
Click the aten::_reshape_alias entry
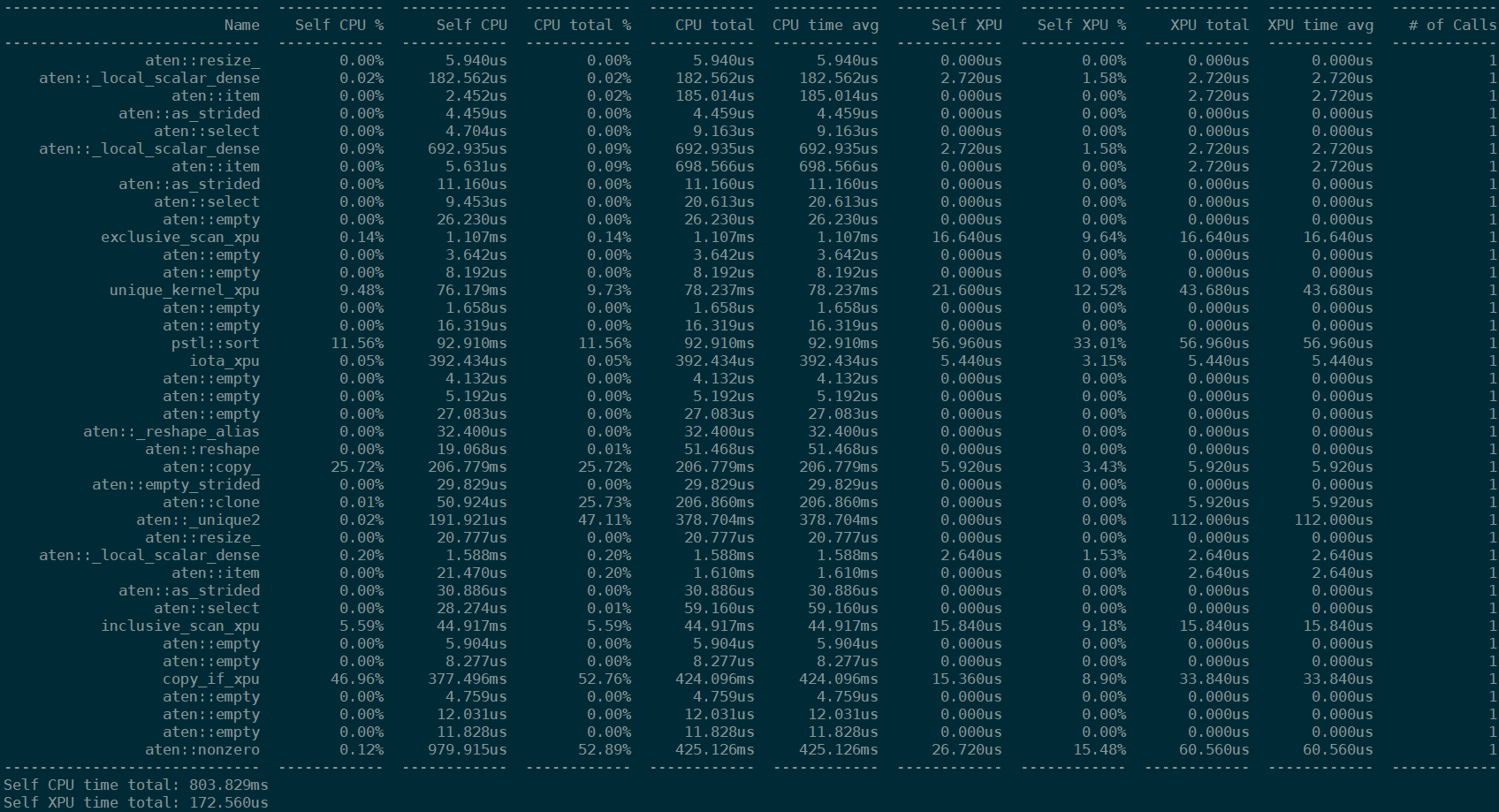coord(171,431)
